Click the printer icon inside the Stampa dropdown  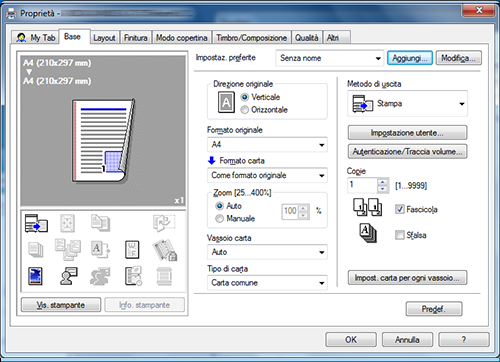pyautogui.click(x=363, y=104)
